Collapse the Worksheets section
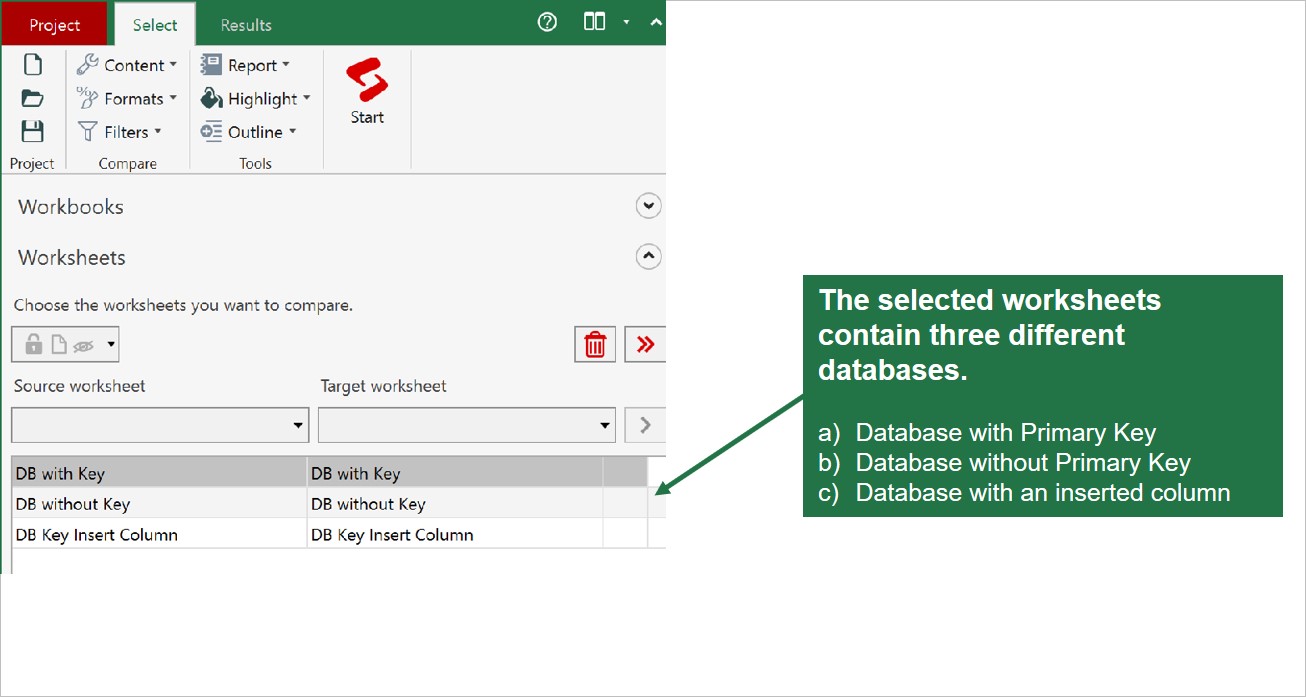 click(x=649, y=257)
